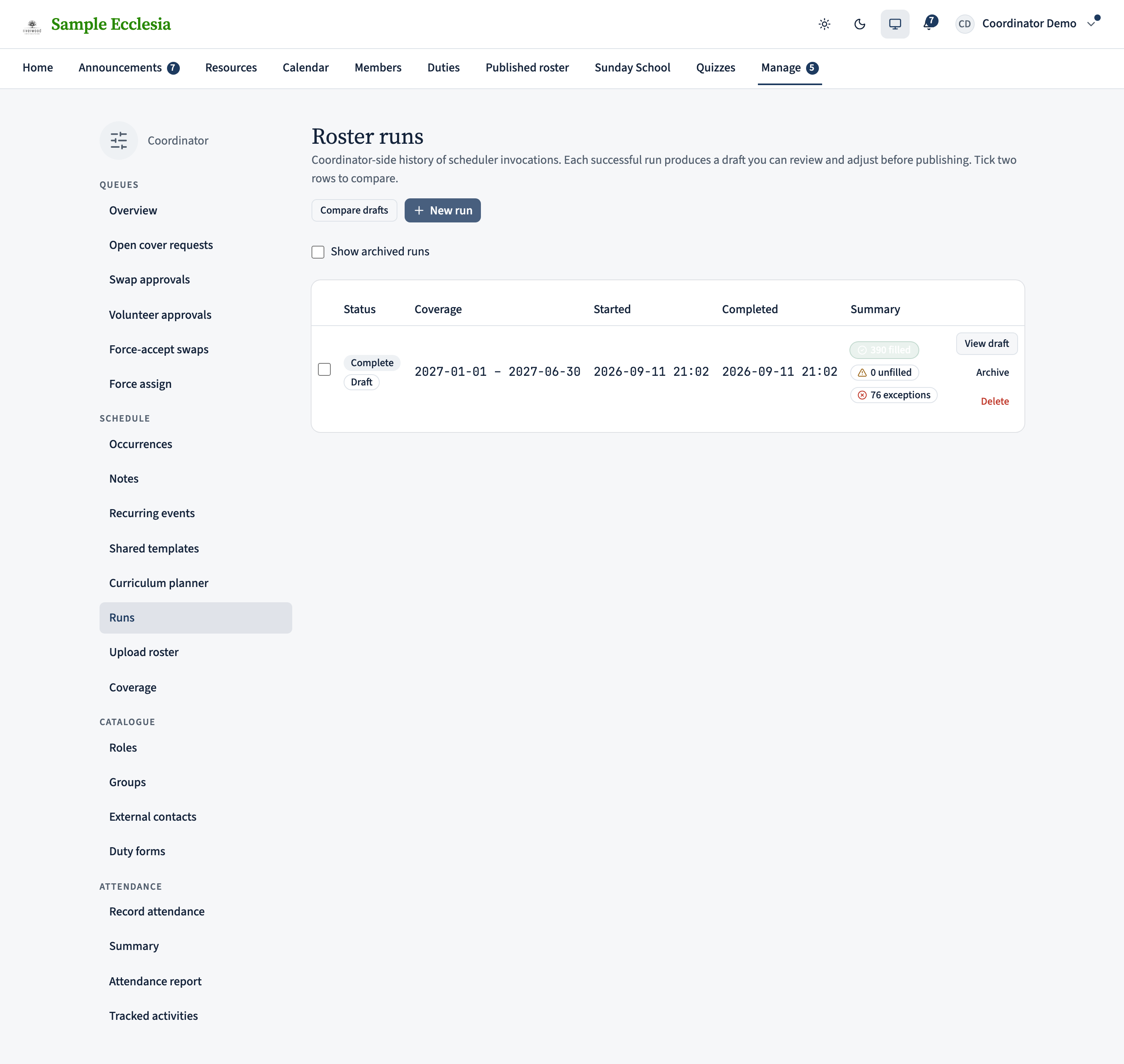The width and height of the screenshot is (1124, 1064).
Task: Open the Announcements tab
Action: [x=129, y=67]
